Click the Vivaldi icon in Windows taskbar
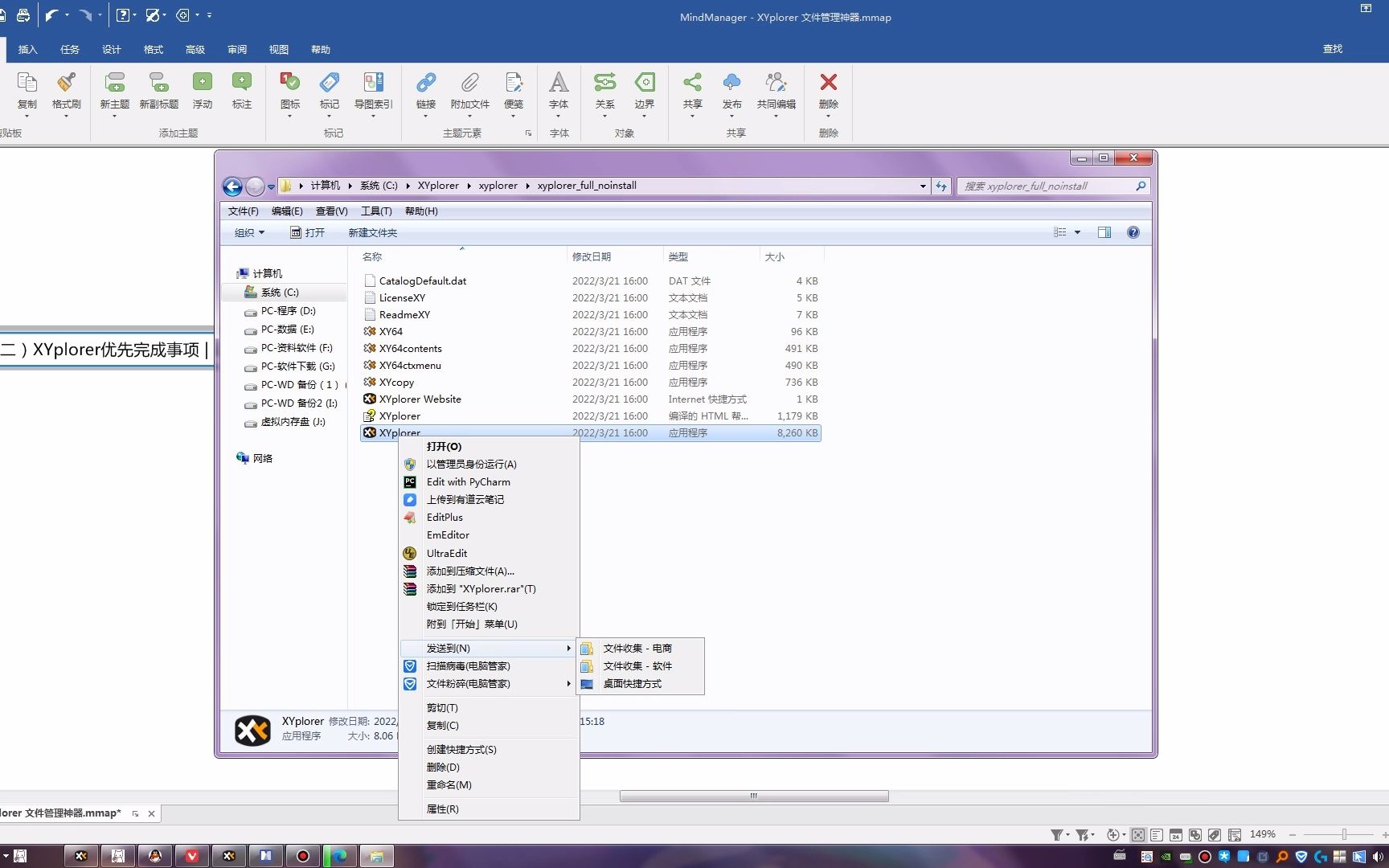The image size is (1389, 868). click(x=191, y=856)
